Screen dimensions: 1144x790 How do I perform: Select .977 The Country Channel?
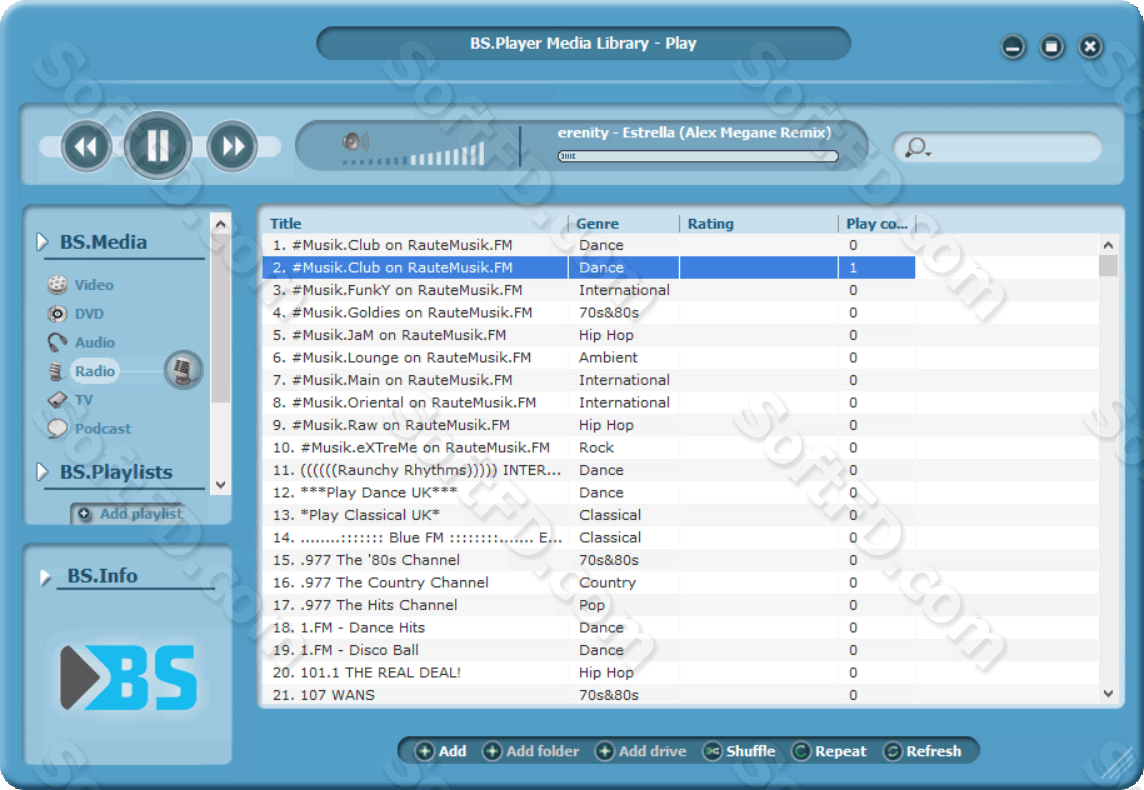589,583
